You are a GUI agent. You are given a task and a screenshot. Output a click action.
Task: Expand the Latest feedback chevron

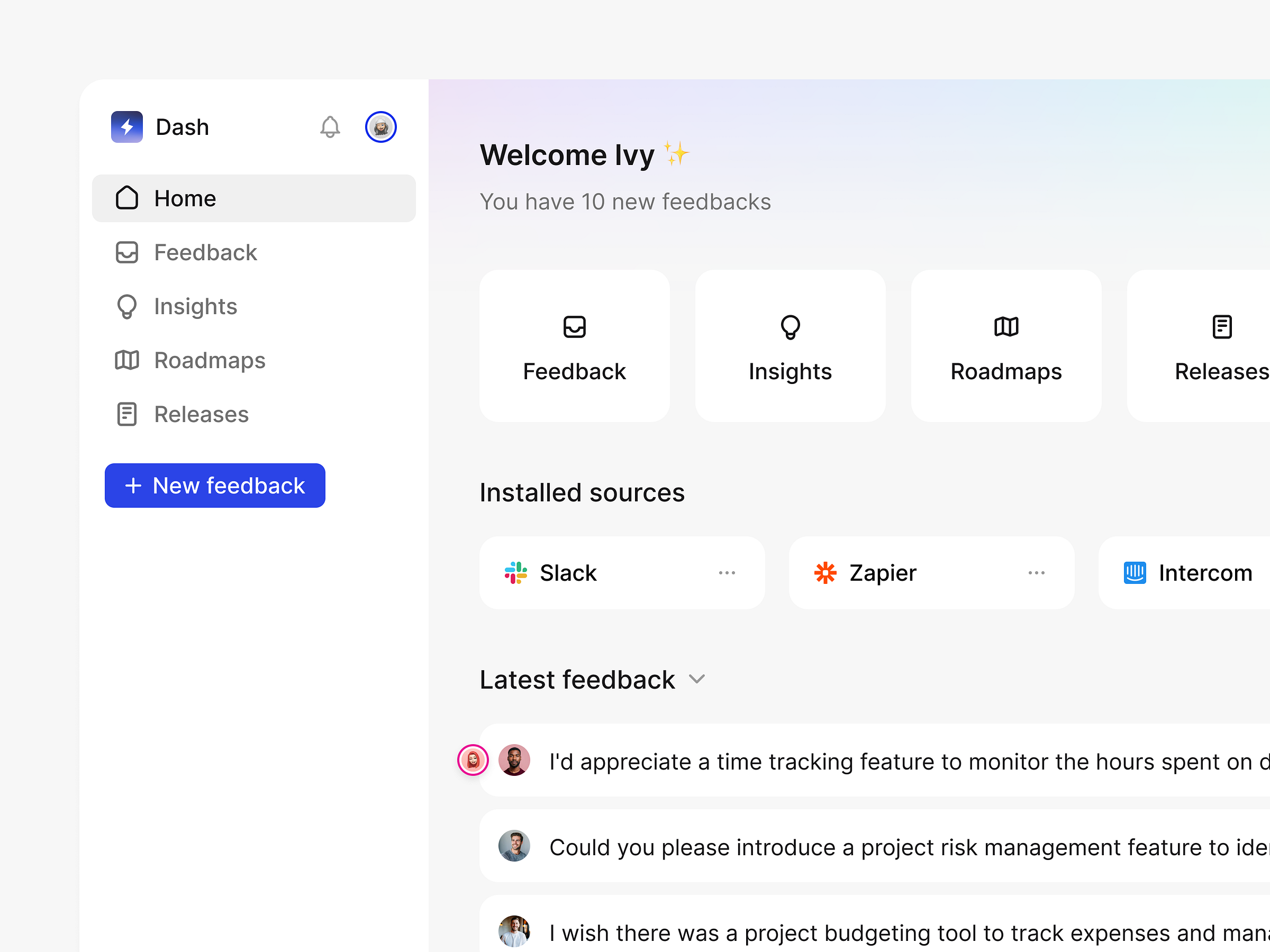(x=697, y=680)
